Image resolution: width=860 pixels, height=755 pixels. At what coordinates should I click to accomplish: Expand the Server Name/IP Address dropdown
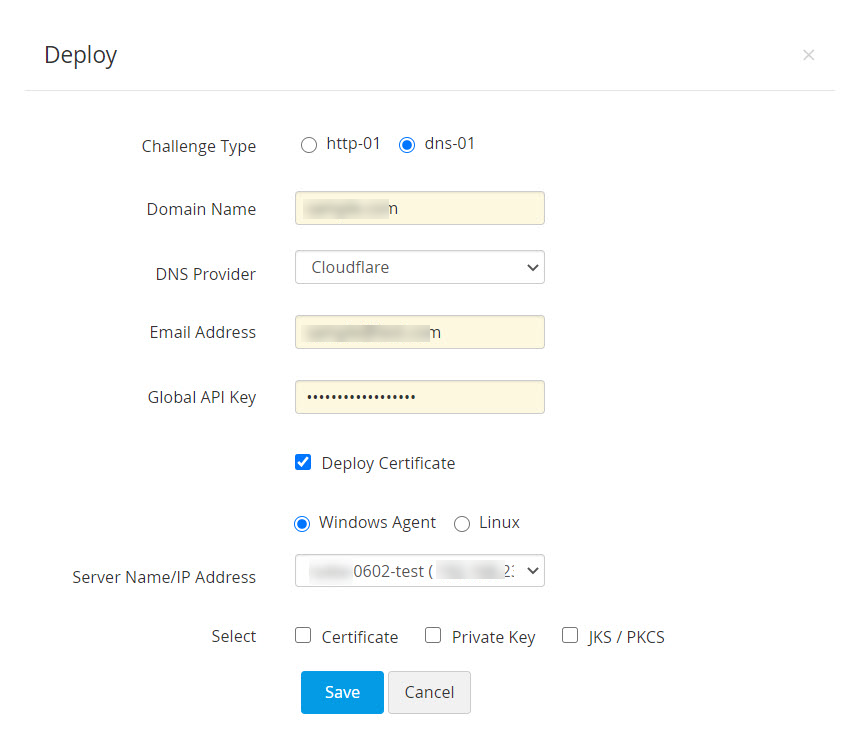[419, 570]
